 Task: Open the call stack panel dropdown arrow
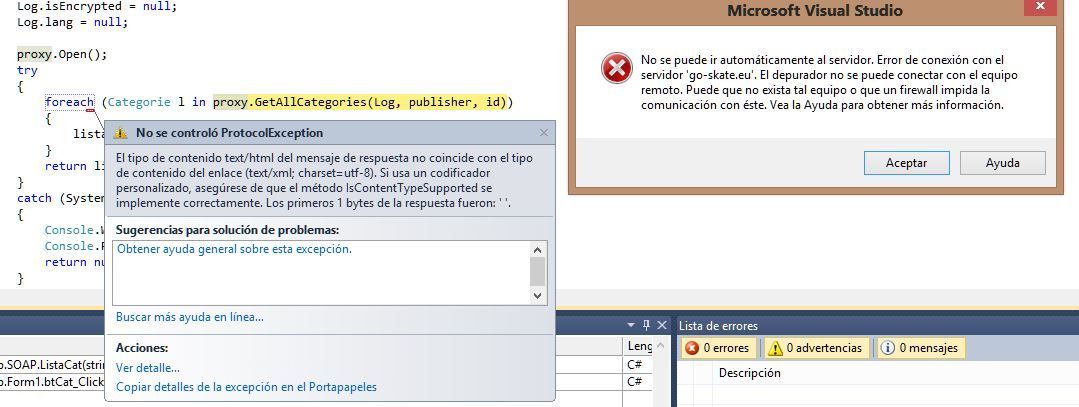coord(632,325)
